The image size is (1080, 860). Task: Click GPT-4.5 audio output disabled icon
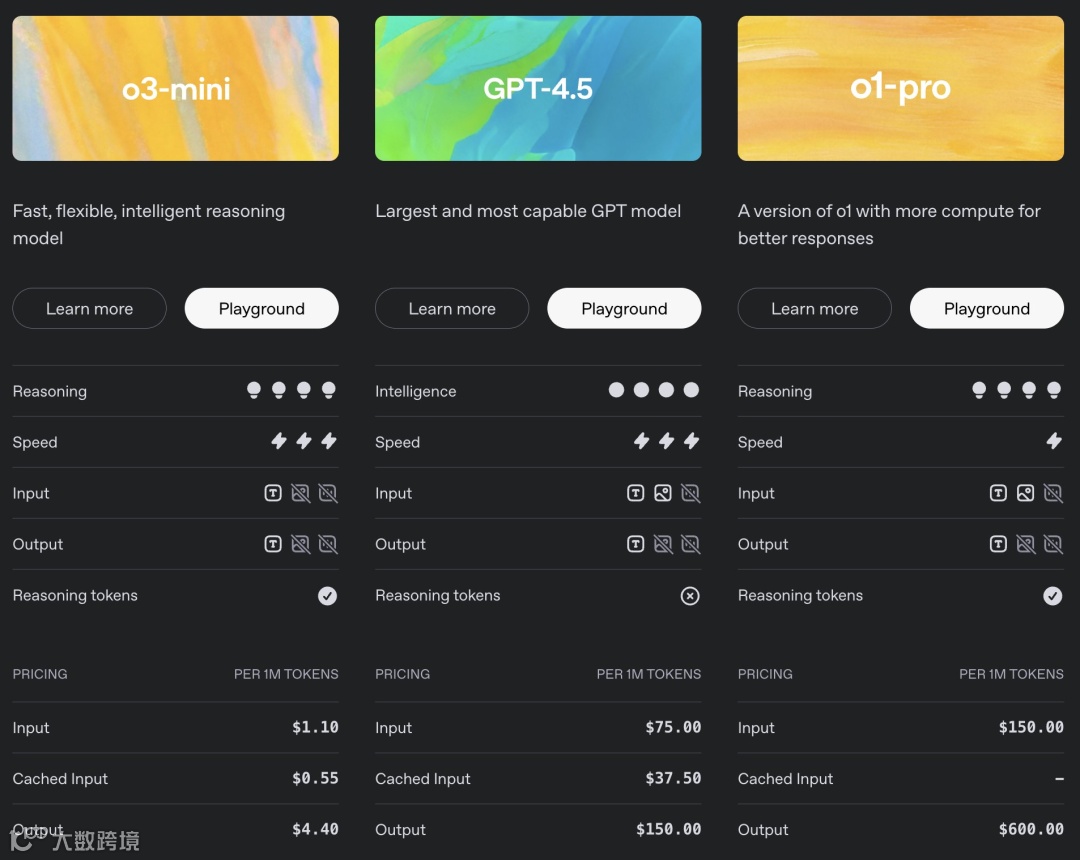point(690,544)
